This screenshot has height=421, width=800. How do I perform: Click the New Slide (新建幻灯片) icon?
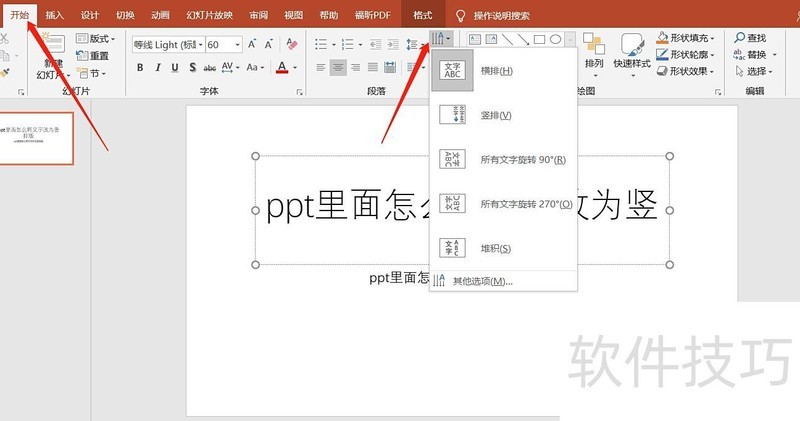coord(54,44)
